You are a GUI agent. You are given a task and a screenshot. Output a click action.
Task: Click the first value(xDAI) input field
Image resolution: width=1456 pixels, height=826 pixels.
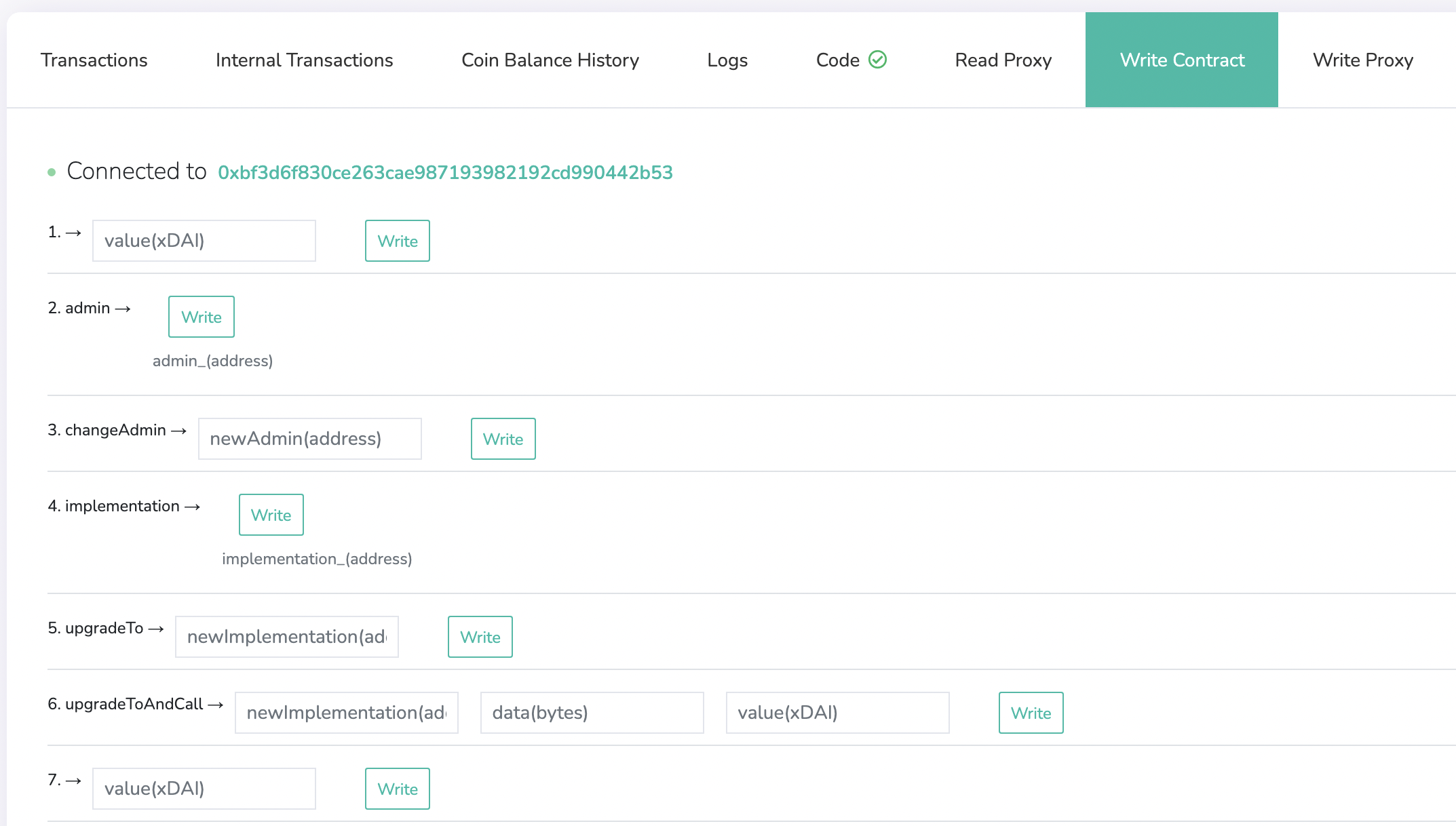click(x=204, y=240)
